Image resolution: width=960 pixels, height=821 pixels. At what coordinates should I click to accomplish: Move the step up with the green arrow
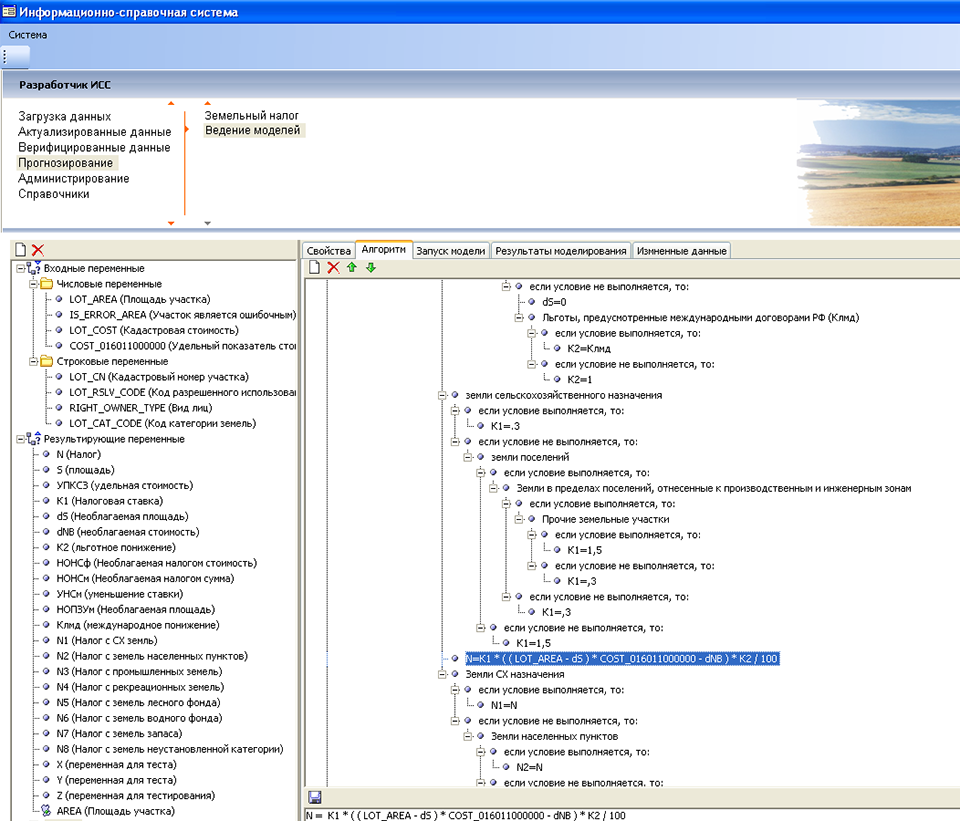(352, 267)
